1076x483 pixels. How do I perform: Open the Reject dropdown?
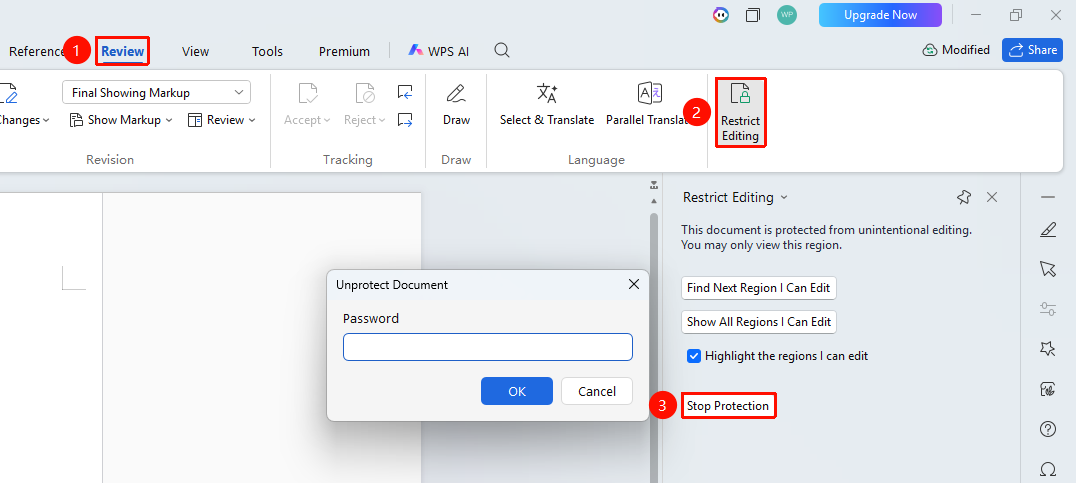(x=364, y=120)
